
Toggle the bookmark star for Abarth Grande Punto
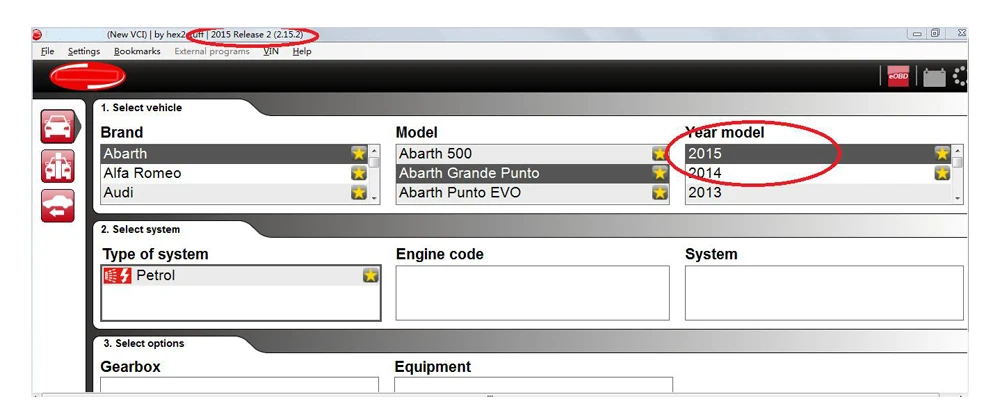pyautogui.click(x=659, y=173)
